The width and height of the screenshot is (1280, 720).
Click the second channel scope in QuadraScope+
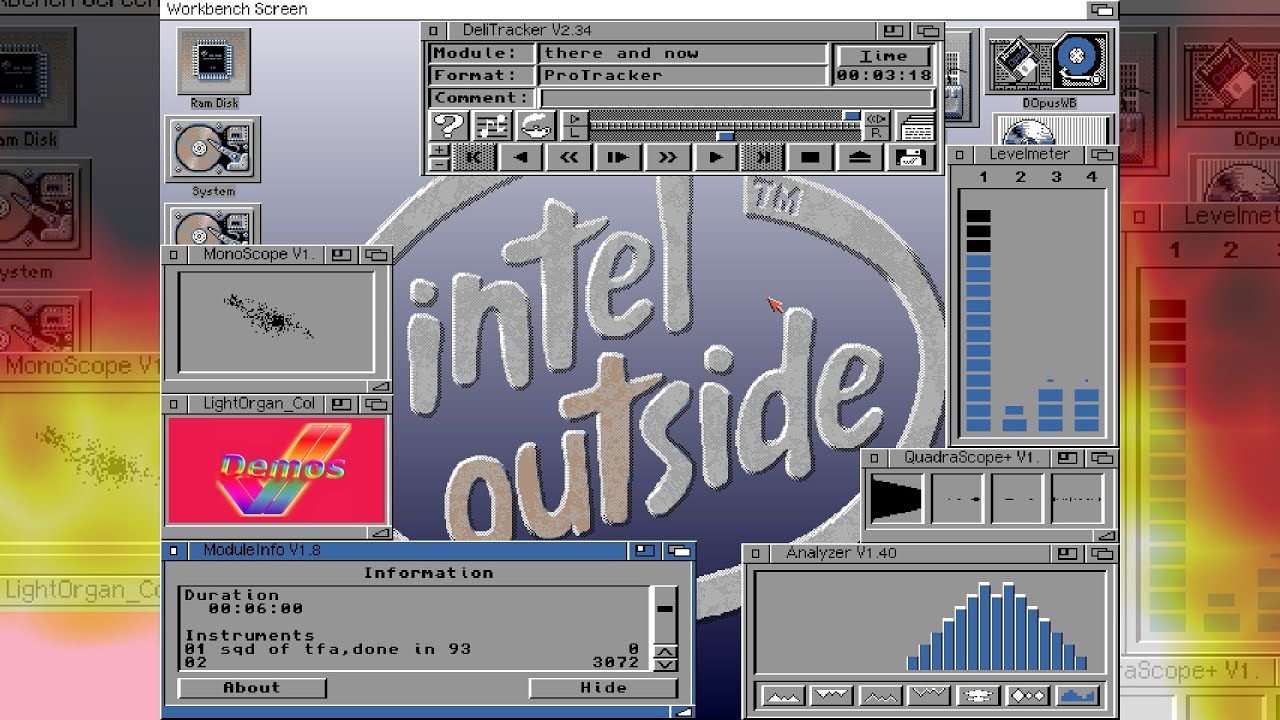957,497
